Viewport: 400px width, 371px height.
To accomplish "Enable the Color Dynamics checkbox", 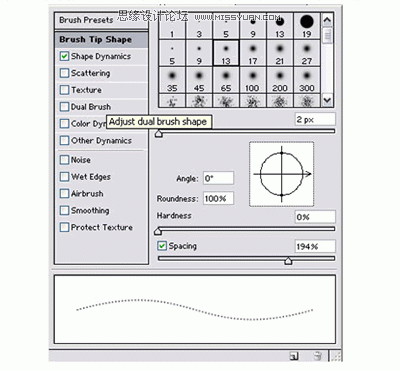I will coord(64,124).
